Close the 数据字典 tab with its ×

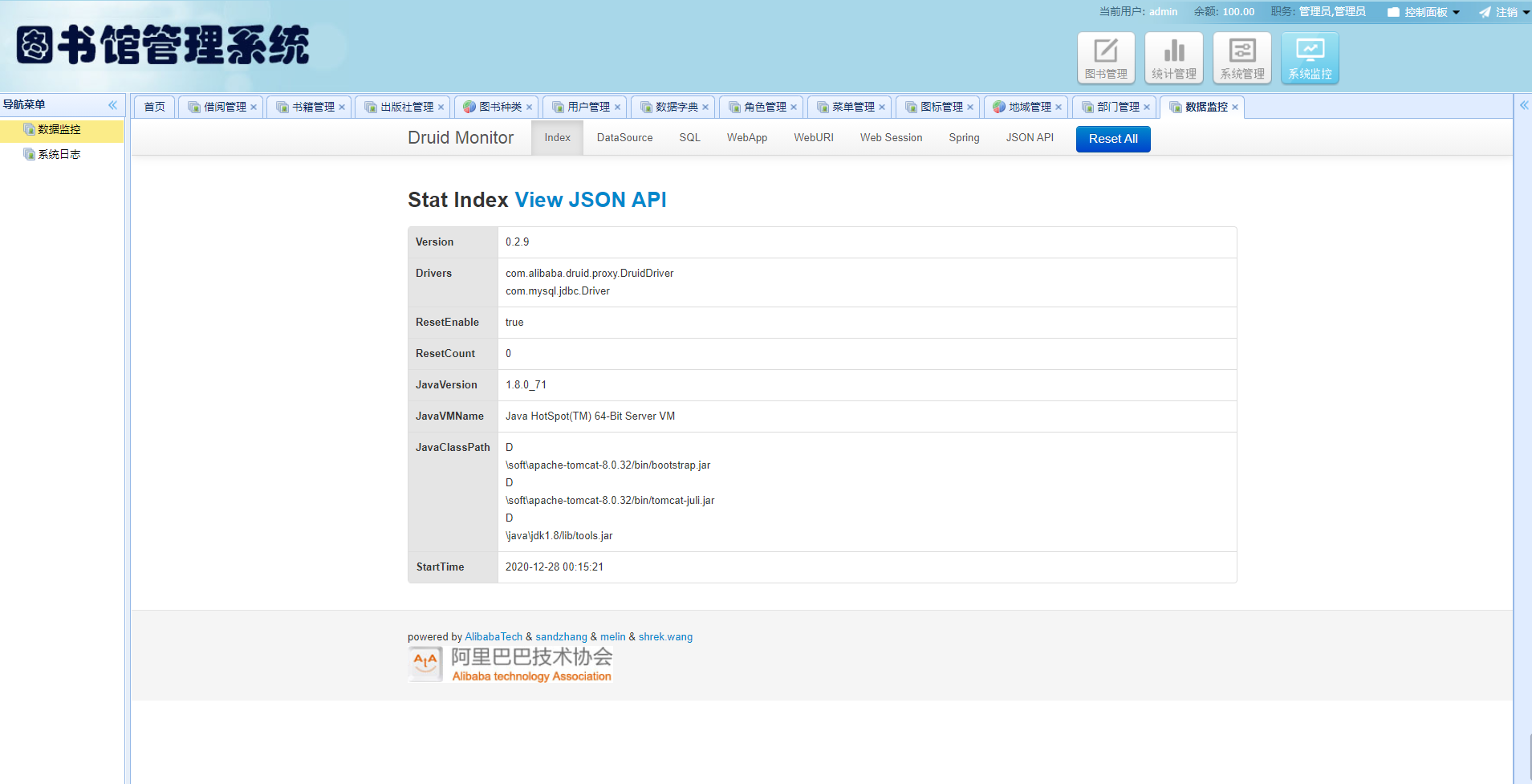pyautogui.click(x=703, y=106)
